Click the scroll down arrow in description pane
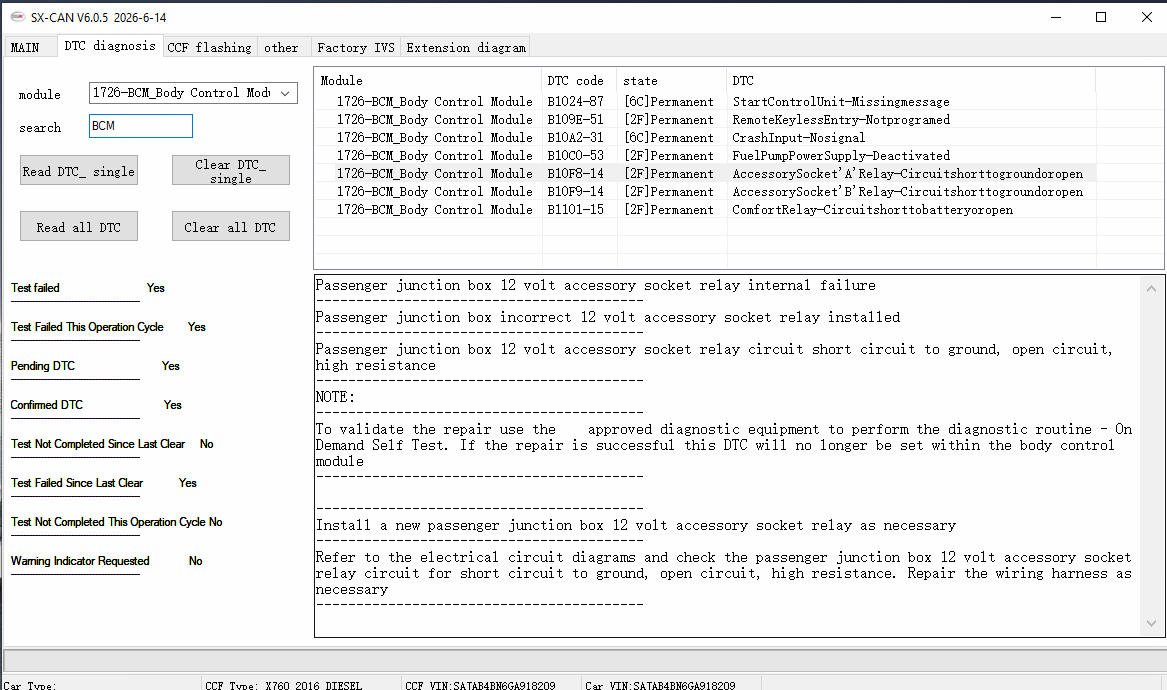The width and height of the screenshot is (1167, 690). pos(1151,624)
